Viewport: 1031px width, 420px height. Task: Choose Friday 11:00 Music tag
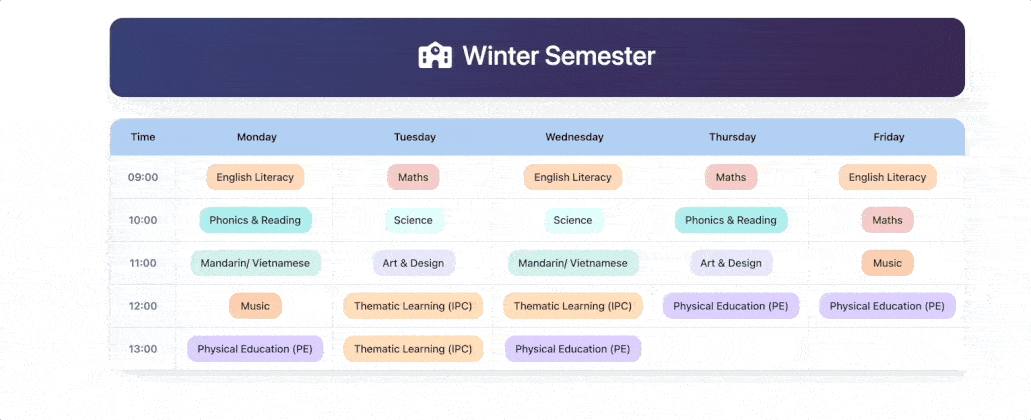point(888,263)
